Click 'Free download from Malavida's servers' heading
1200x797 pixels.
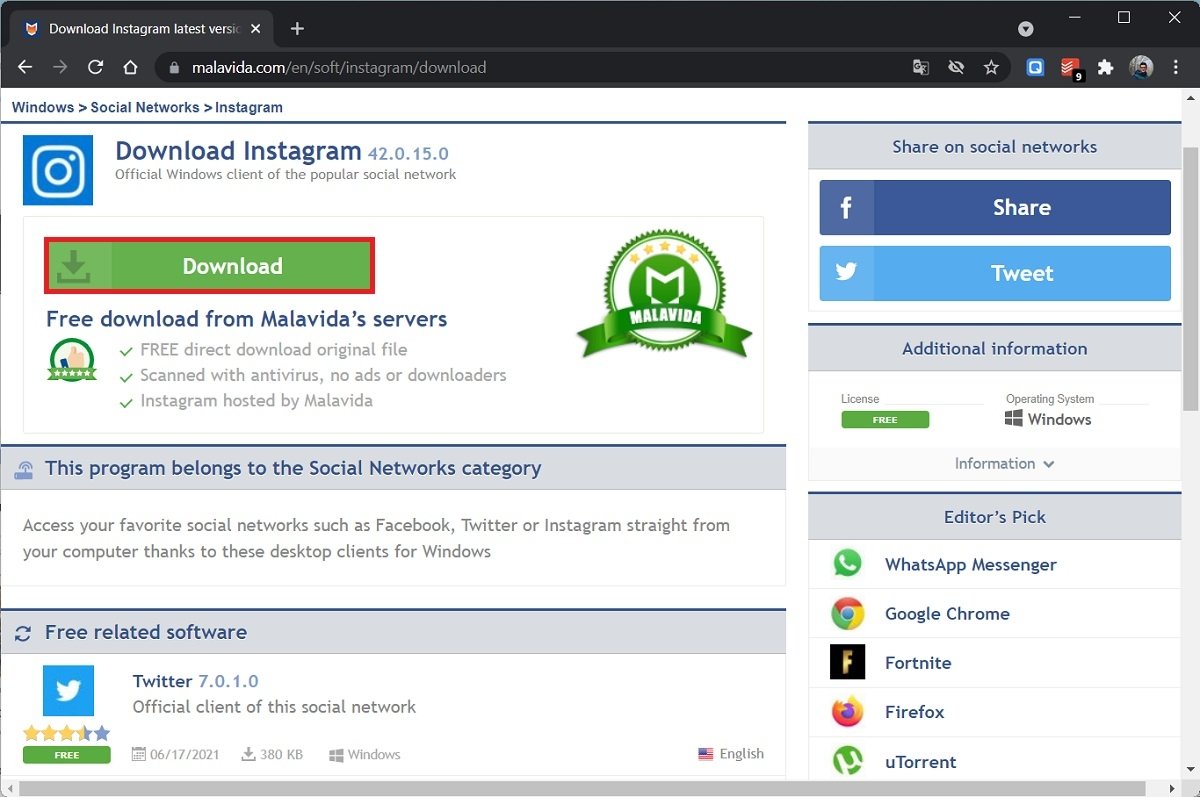point(246,319)
